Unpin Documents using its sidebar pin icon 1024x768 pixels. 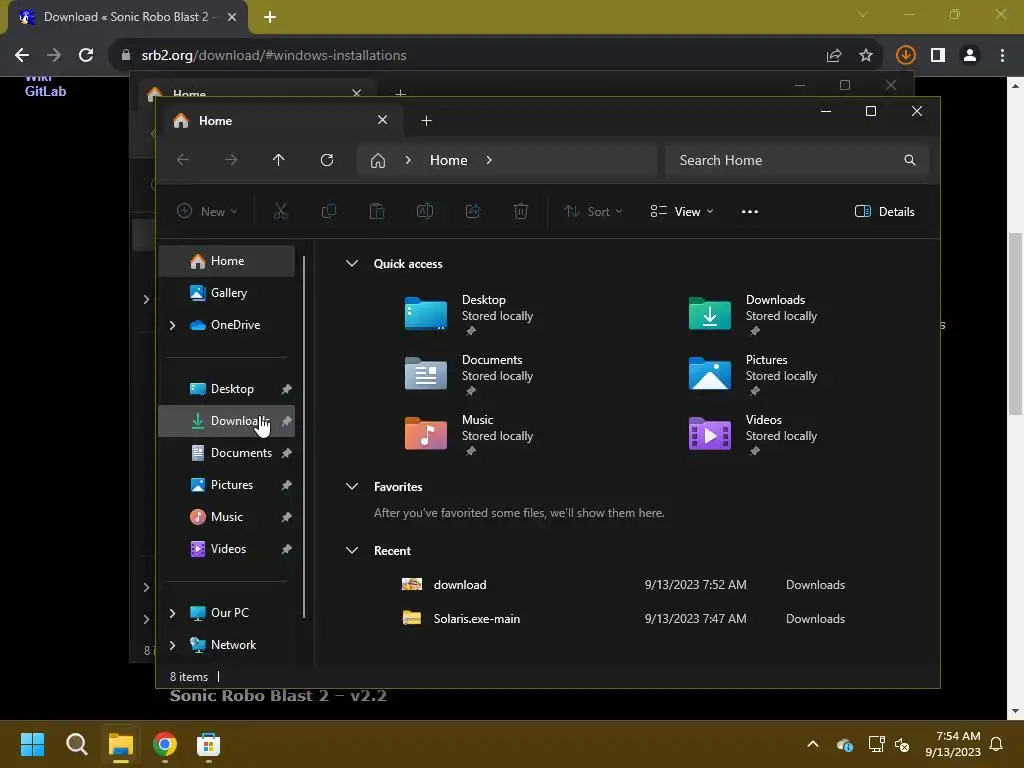tap(287, 453)
